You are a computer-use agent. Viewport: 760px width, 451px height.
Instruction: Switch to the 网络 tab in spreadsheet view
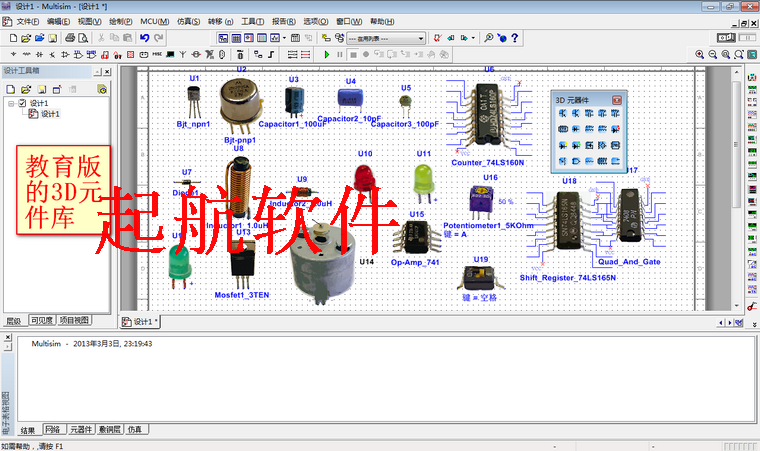point(53,430)
